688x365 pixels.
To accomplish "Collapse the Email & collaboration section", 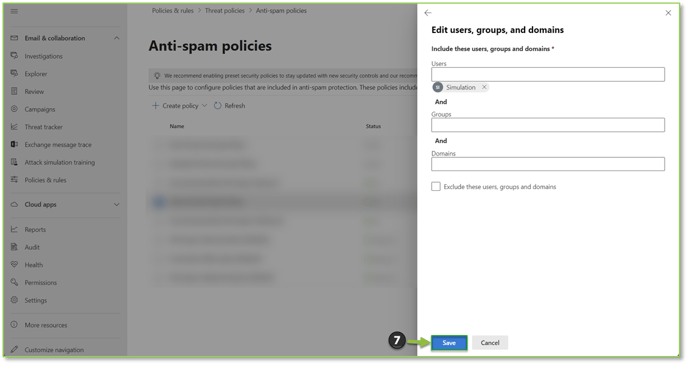I will tap(116, 38).
